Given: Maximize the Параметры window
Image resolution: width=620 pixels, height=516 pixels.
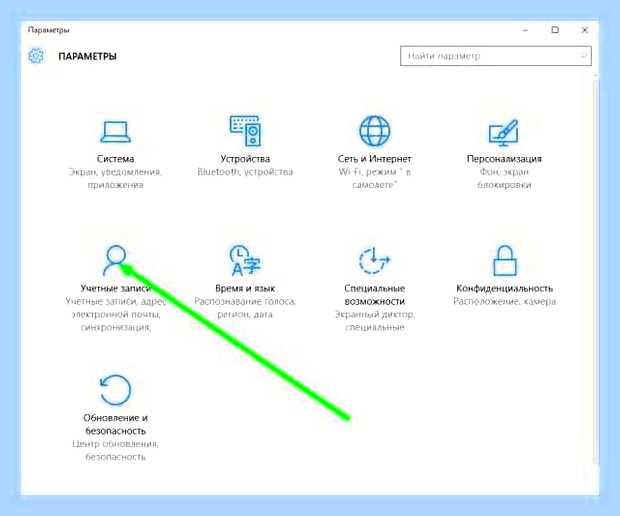Looking at the screenshot, I should pyautogui.click(x=555, y=30).
